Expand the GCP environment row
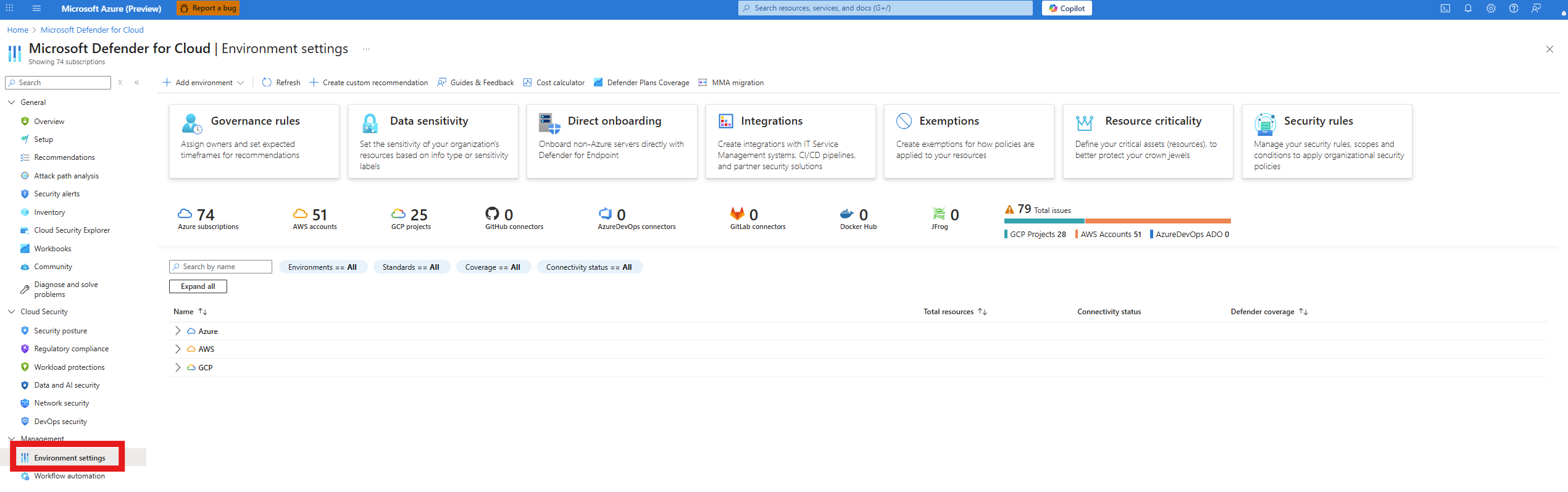This screenshot has height=492, width=1568. pos(178,367)
